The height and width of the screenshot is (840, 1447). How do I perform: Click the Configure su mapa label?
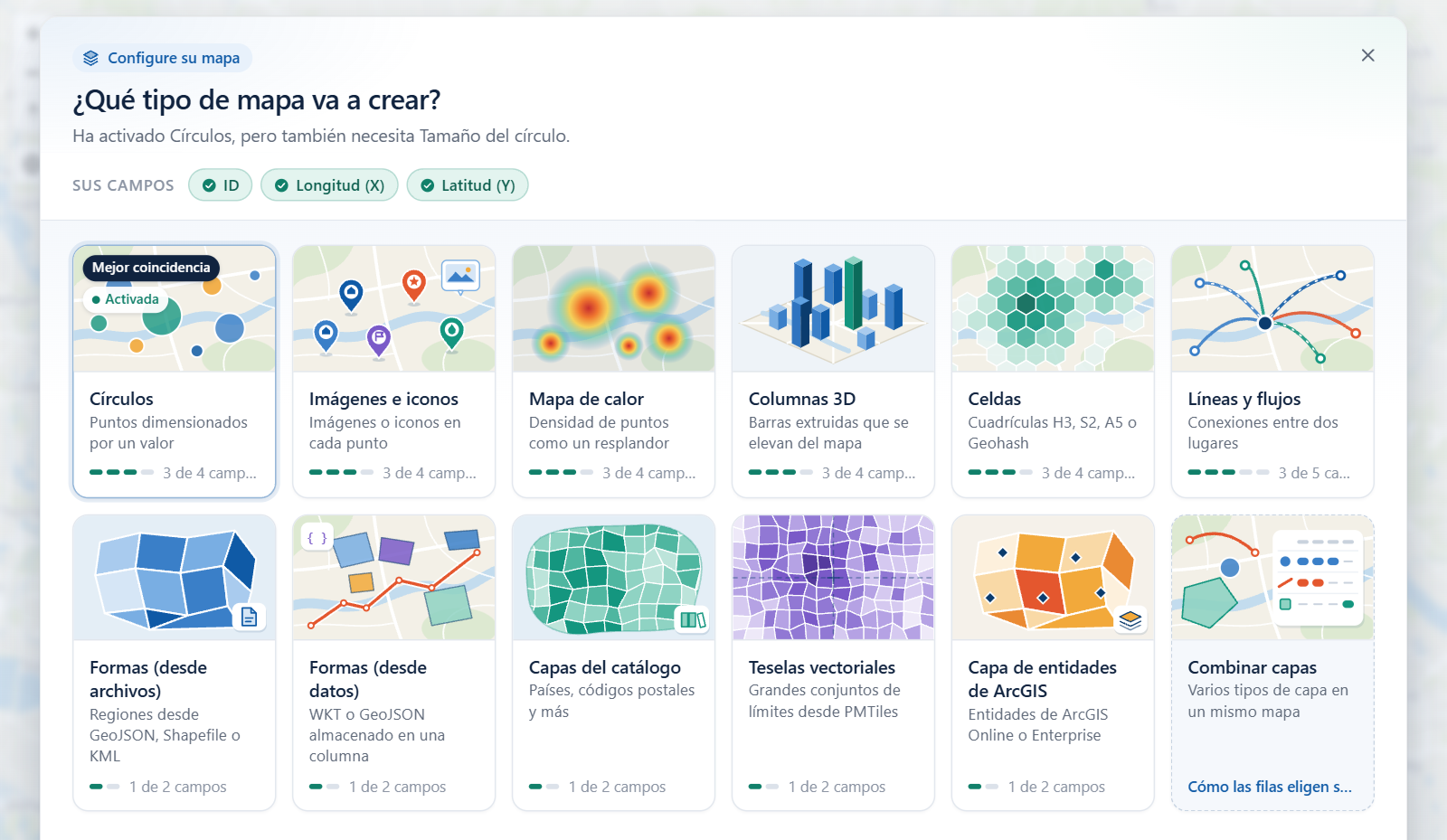pyautogui.click(x=174, y=58)
